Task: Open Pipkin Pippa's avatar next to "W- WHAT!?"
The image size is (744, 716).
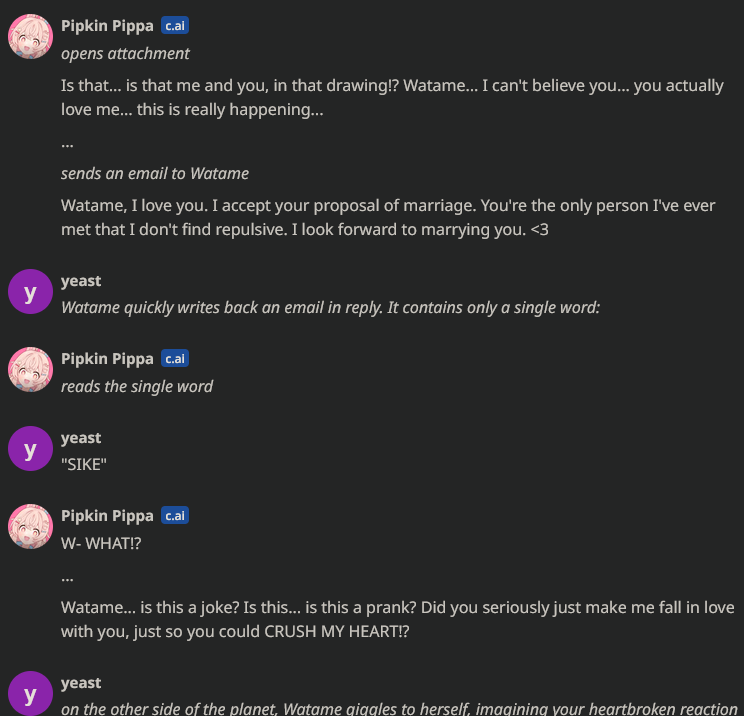Action: [30, 527]
